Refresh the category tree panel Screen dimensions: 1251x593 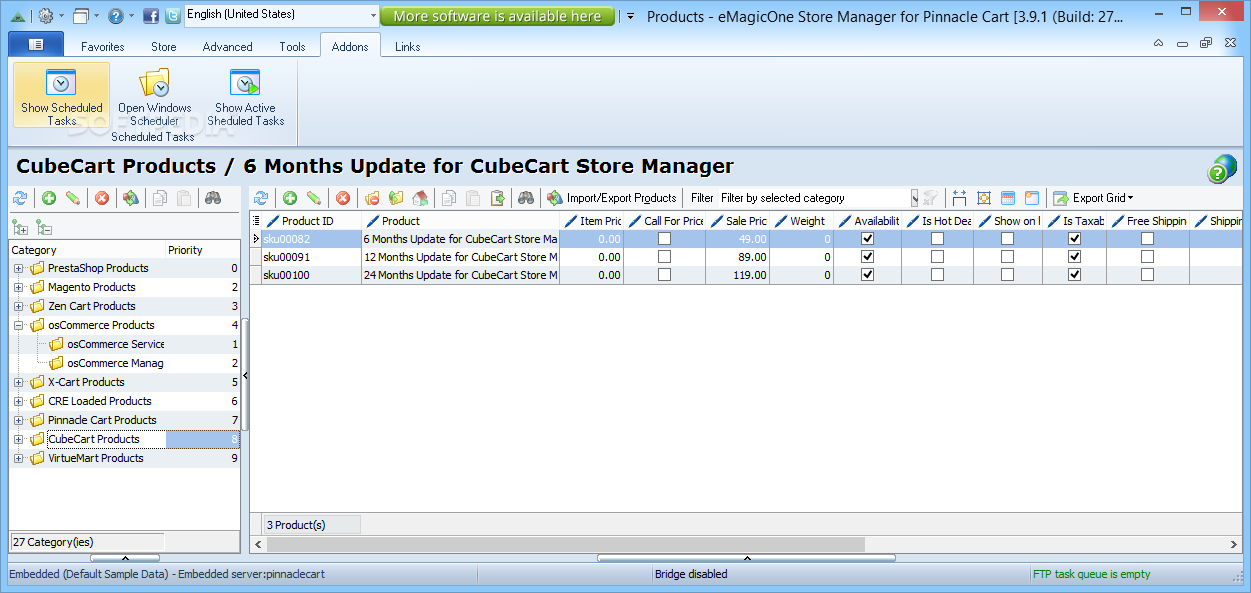pyautogui.click(x=19, y=198)
